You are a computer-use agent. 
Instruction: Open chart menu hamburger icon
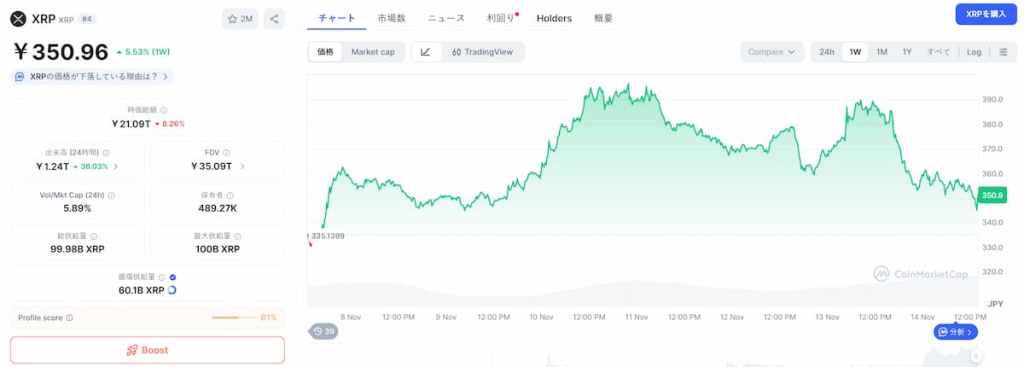(x=1003, y=52)
